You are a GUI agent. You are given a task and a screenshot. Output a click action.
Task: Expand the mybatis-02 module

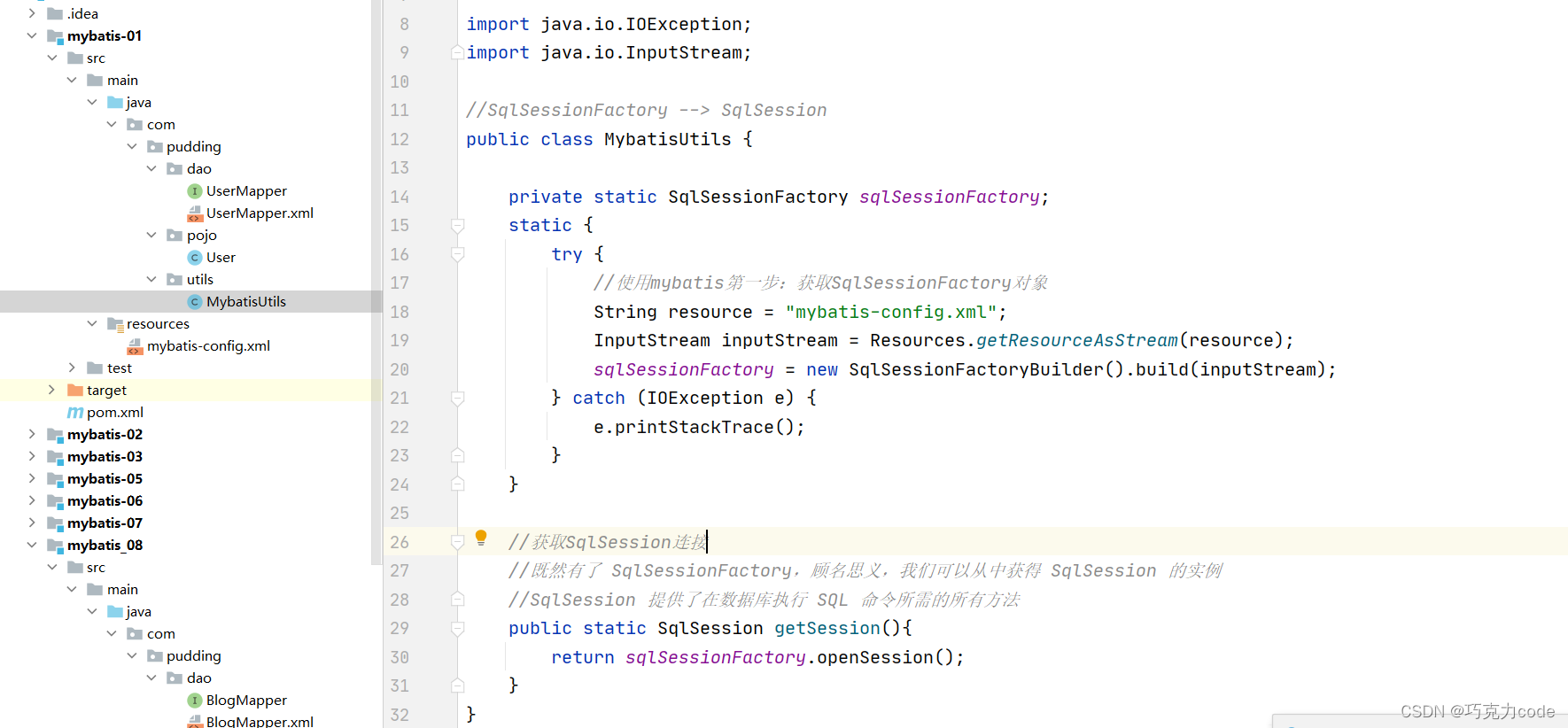[x=32, y=435]
